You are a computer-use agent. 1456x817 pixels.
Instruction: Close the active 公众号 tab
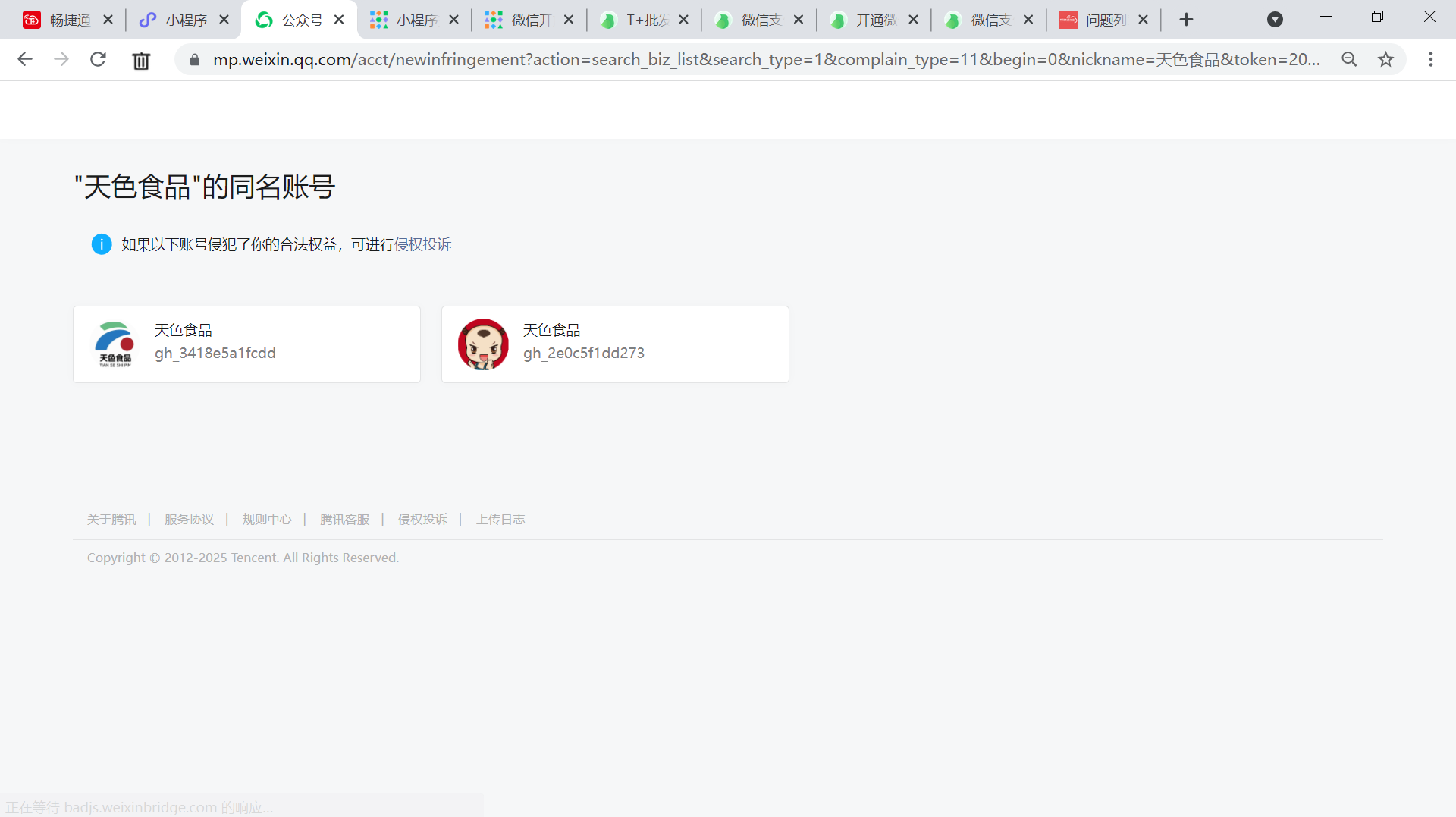339,20
